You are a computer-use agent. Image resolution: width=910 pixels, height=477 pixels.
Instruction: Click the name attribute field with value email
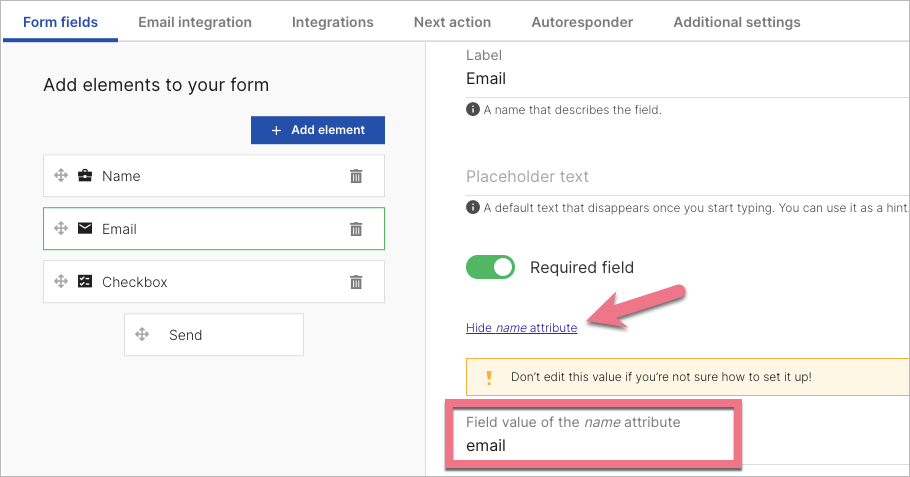pos(600,446)
